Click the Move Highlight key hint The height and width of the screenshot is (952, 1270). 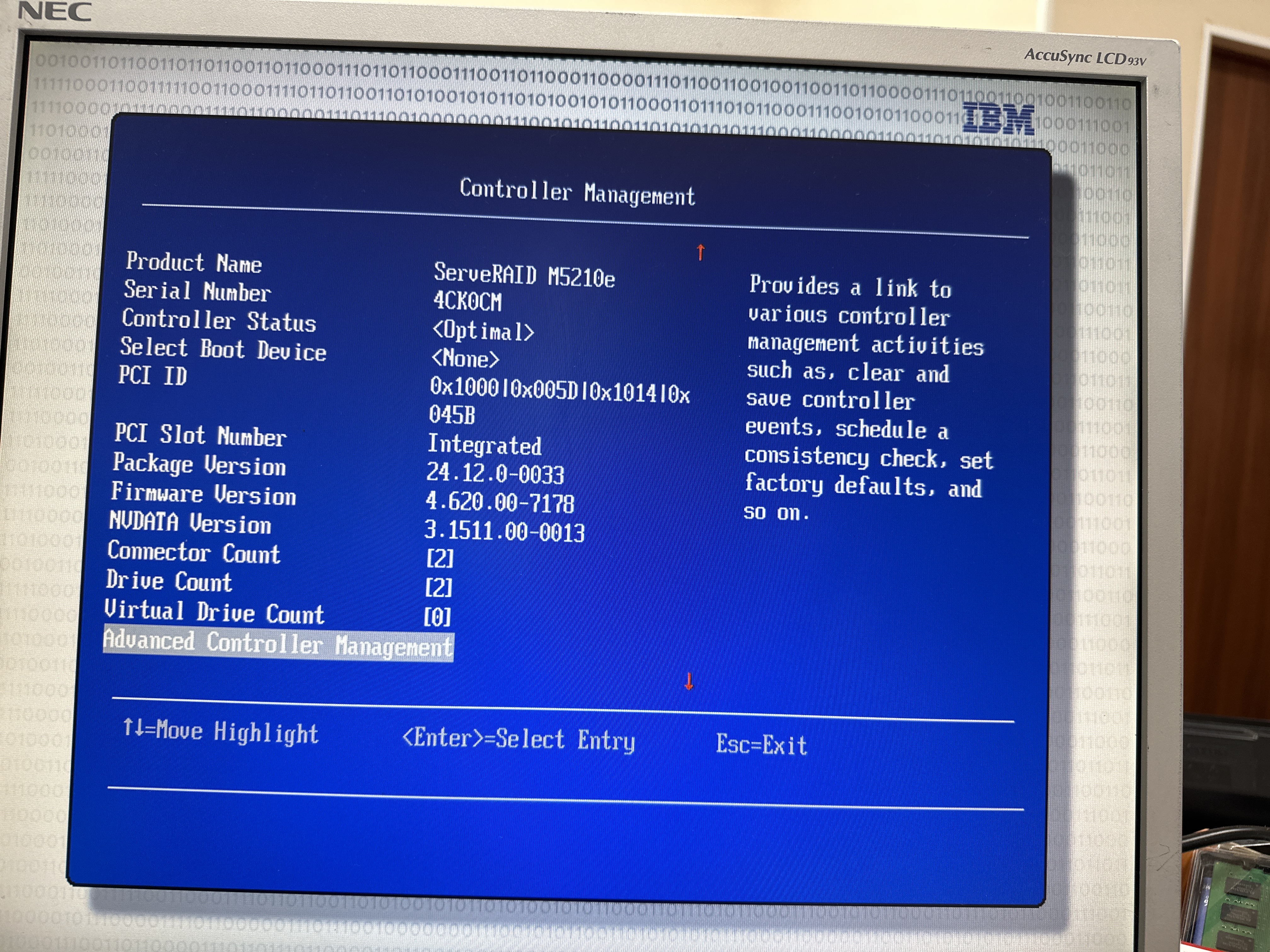(x=220, y=732)
